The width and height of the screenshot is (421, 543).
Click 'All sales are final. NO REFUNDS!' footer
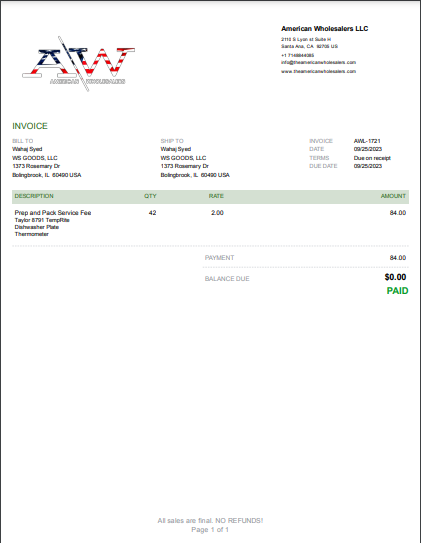tap(210, 520)
